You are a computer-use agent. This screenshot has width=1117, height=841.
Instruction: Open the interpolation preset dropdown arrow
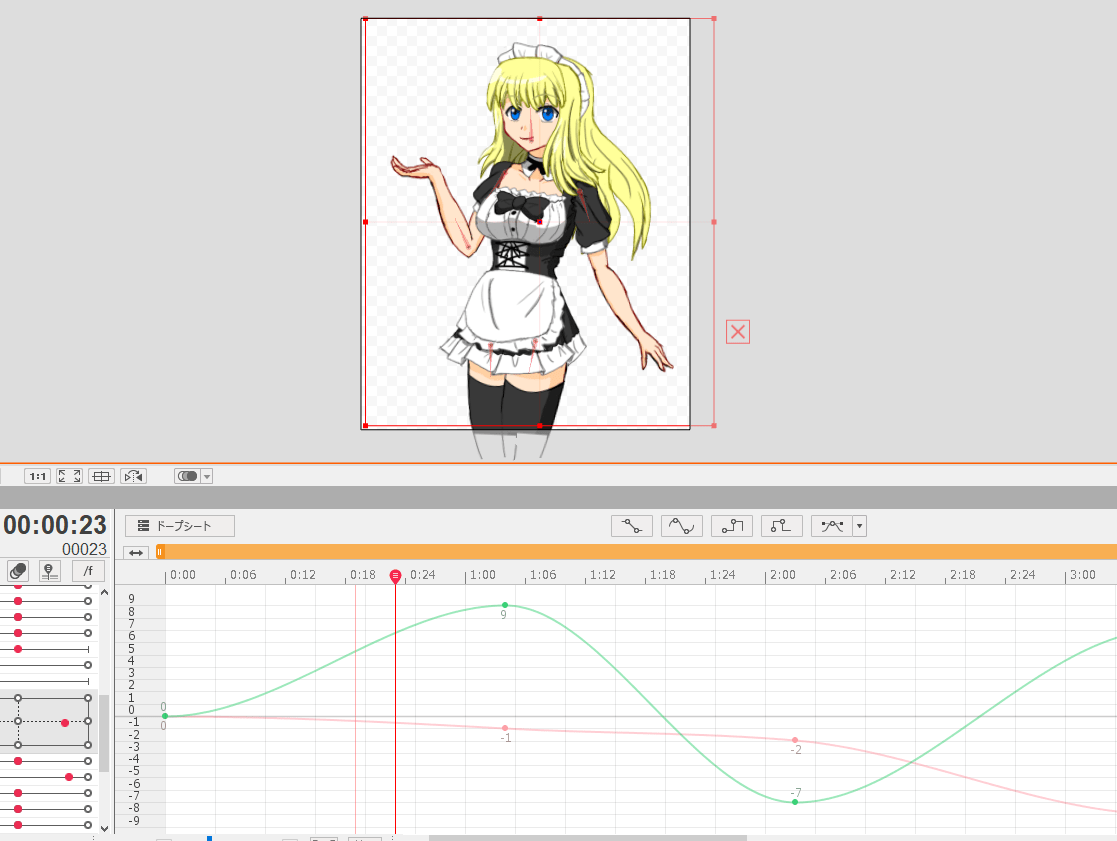pos(858,525)
